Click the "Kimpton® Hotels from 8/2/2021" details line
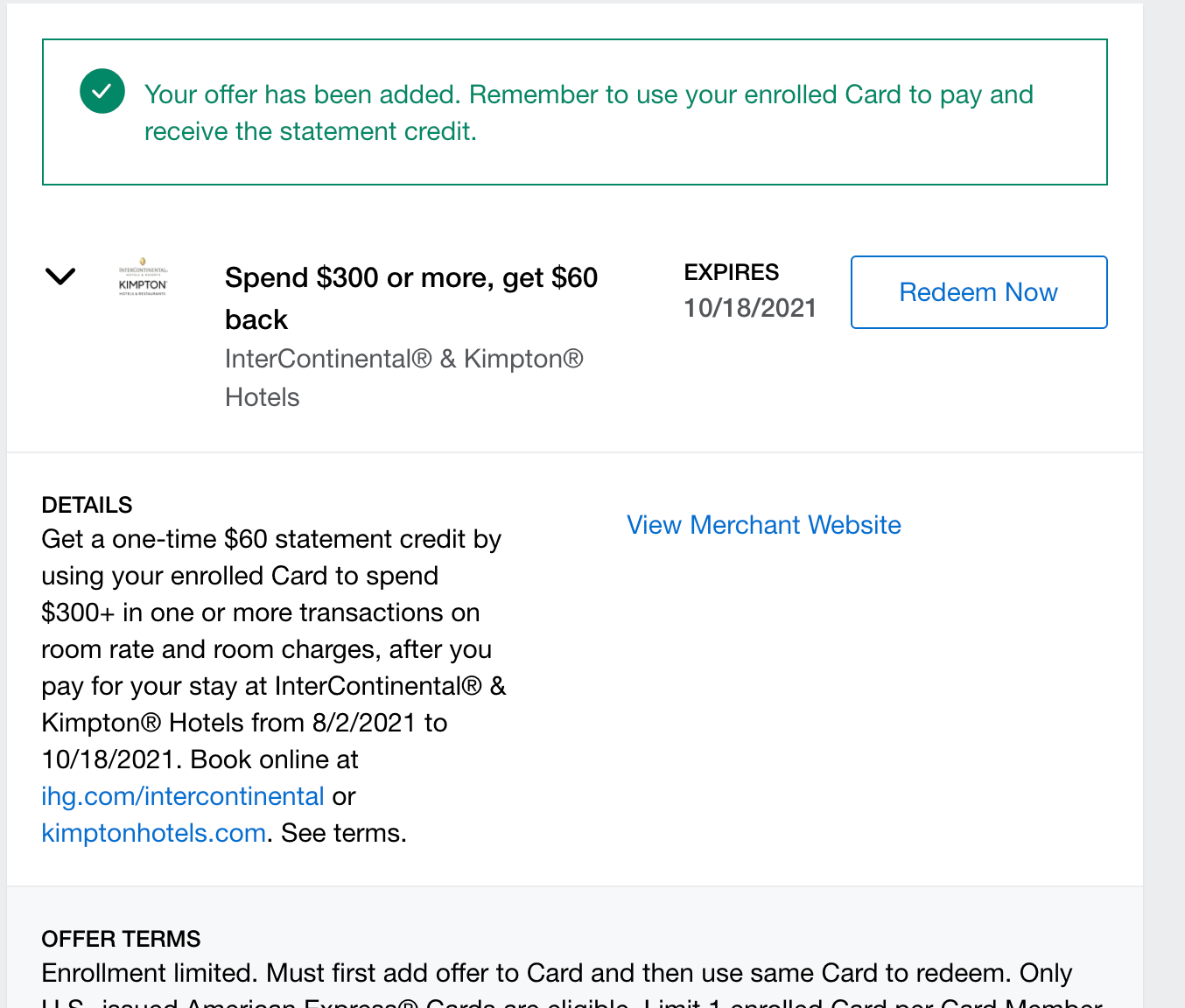 pos(244,723)
